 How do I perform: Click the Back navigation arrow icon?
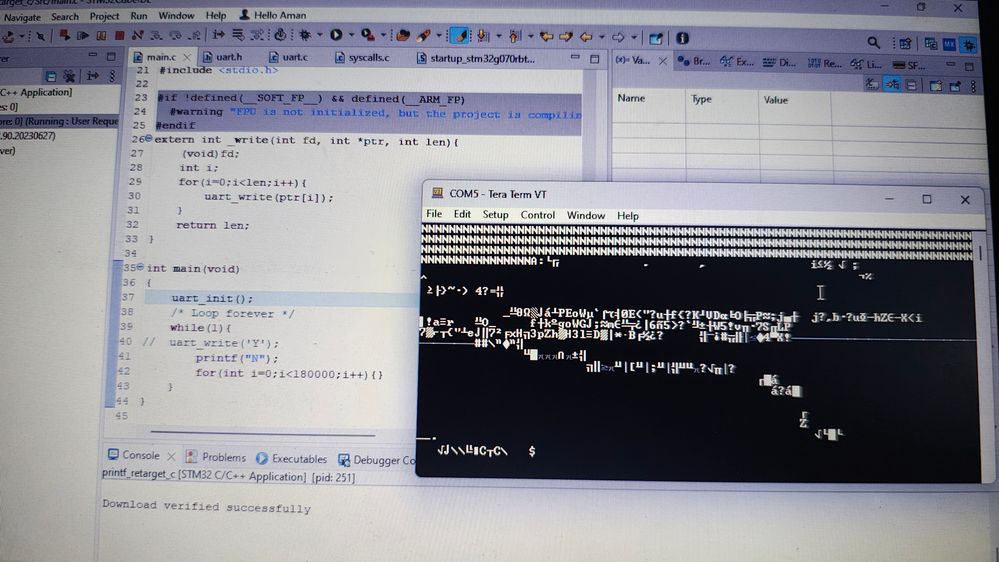(586, 38)
